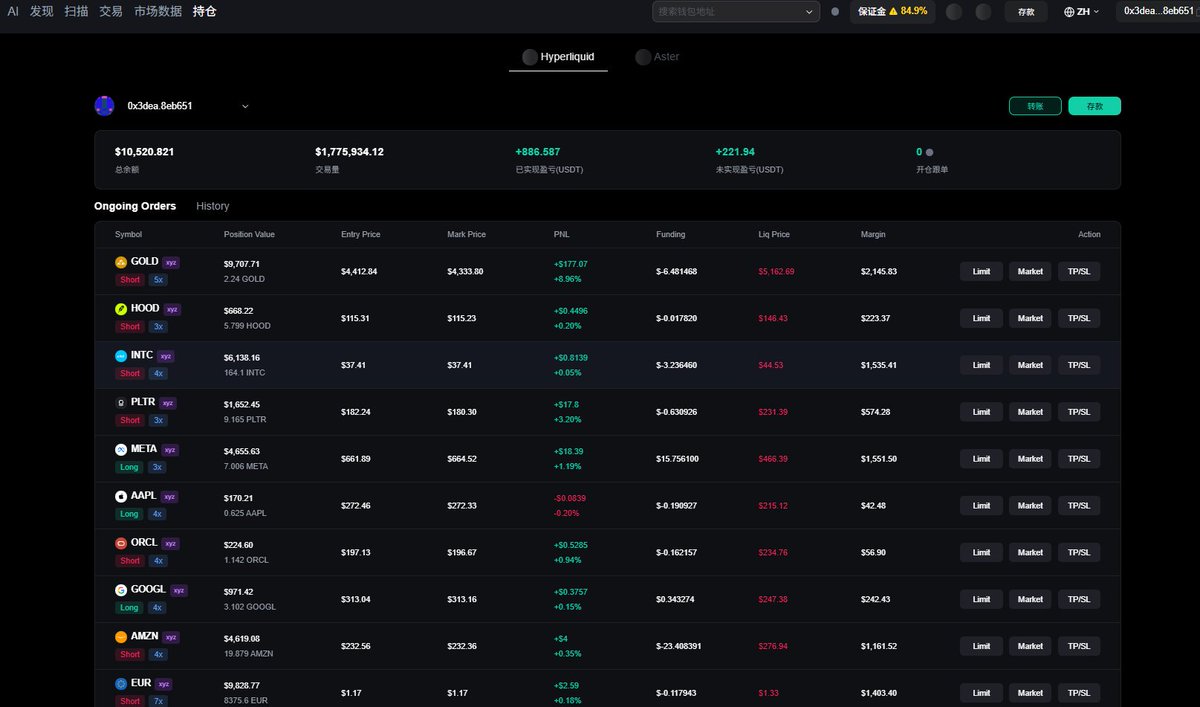1200x707 pixels.
Task: Click the AAPL token icon
Action: [x=121, y=496]
